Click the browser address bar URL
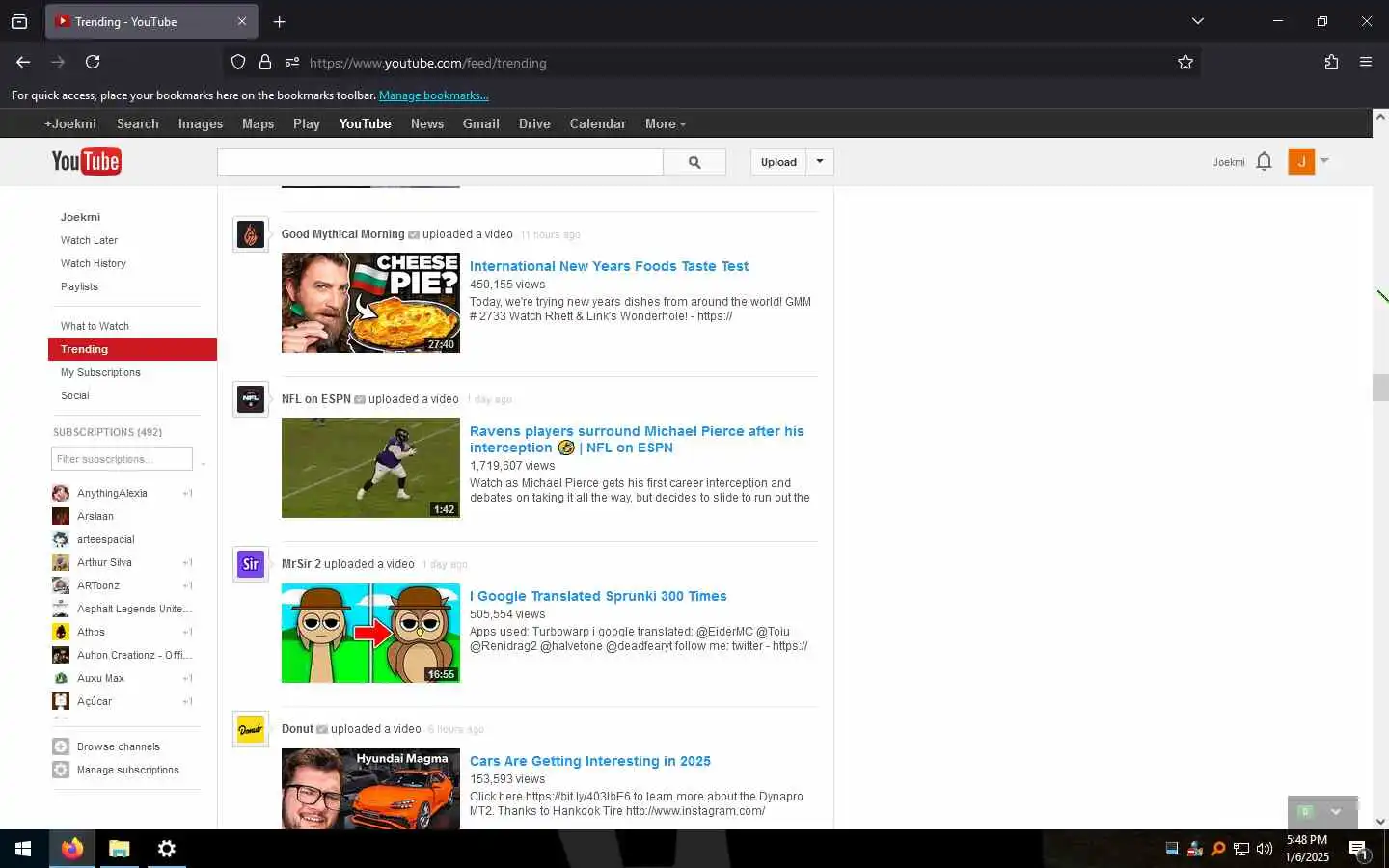 tap(428, 63)
